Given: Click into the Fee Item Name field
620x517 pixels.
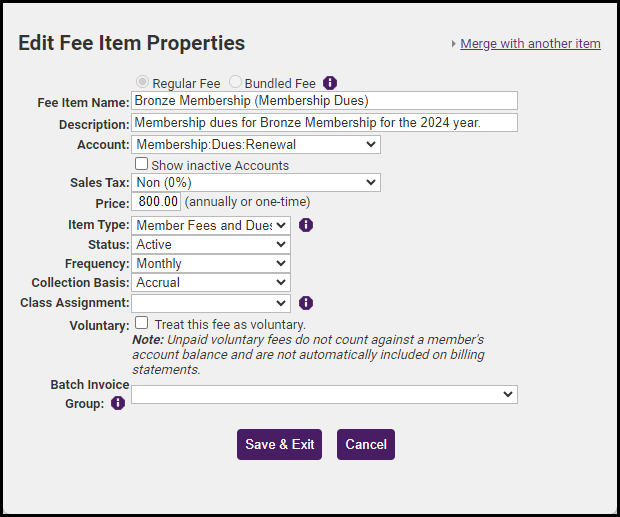Looking at the screenshot, I should pyautogui.click(x=324, y=101).
